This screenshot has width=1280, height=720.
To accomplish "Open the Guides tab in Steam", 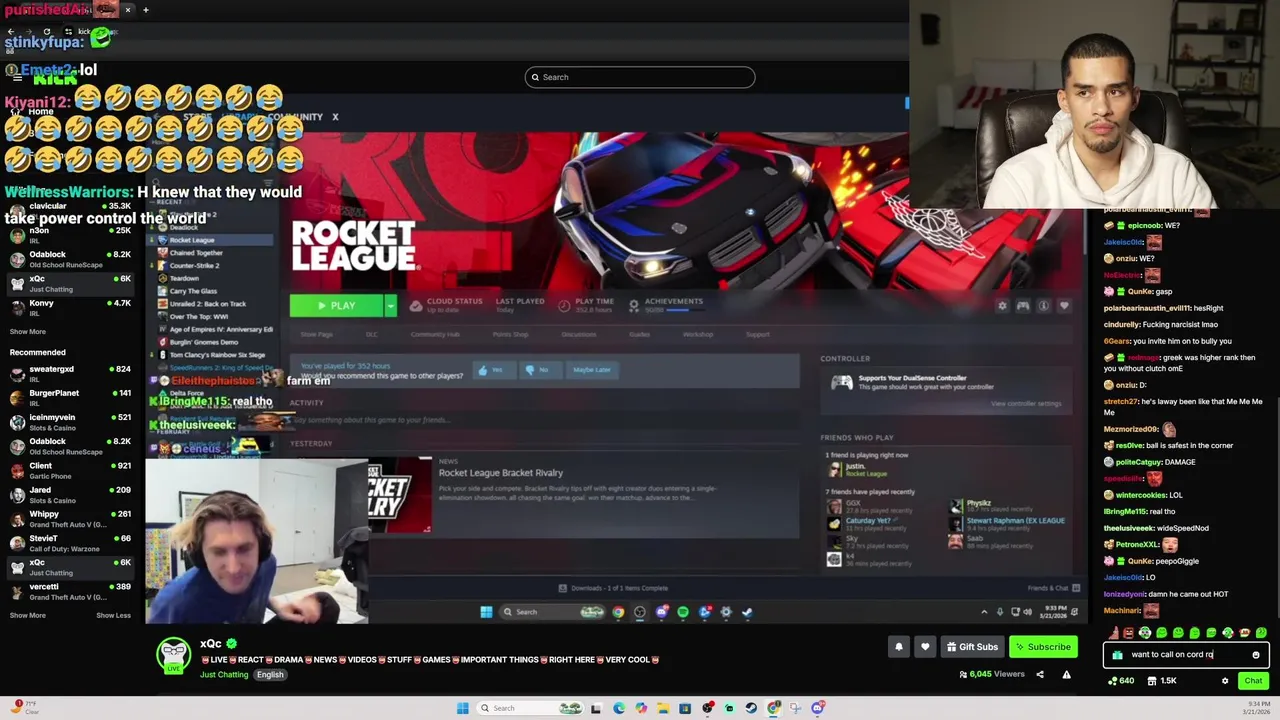I will pos(639,334).
